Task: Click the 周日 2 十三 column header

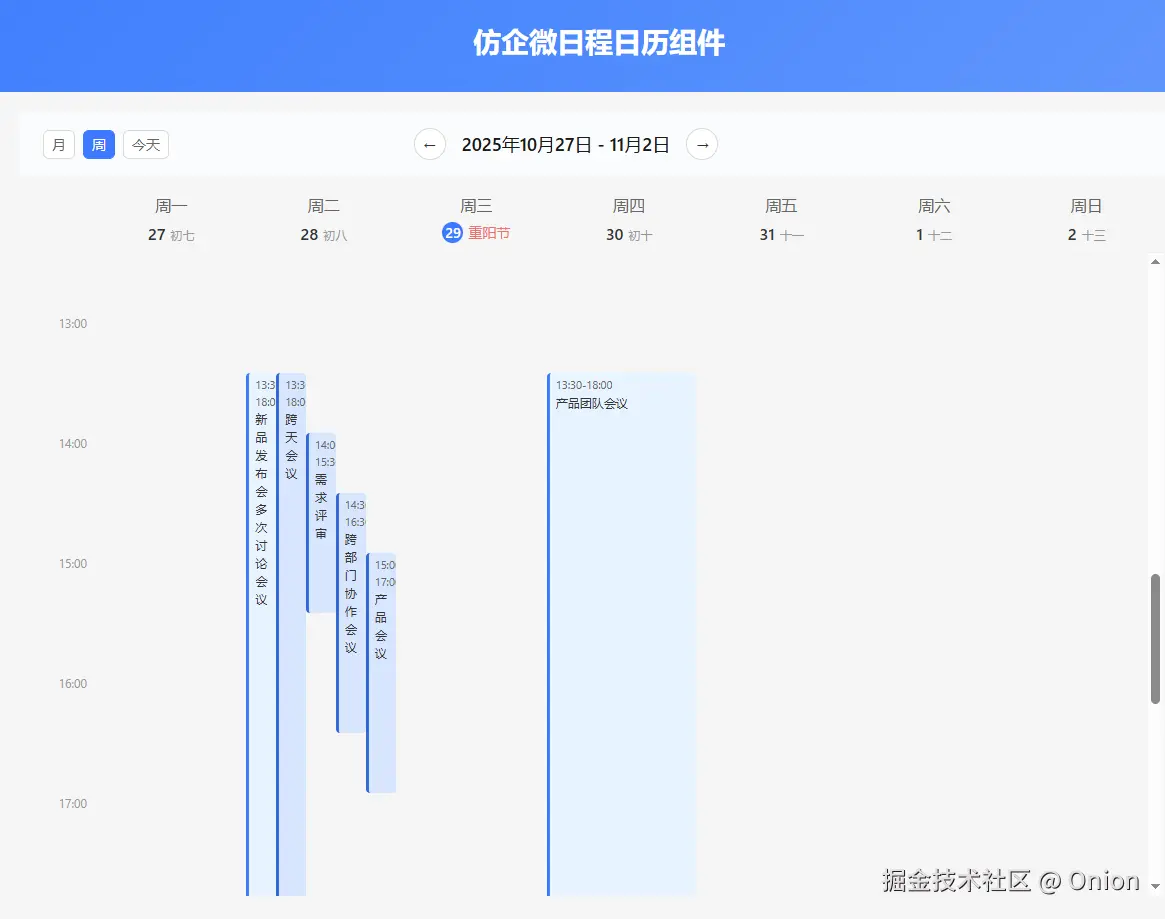Action: coord(1086,220)
